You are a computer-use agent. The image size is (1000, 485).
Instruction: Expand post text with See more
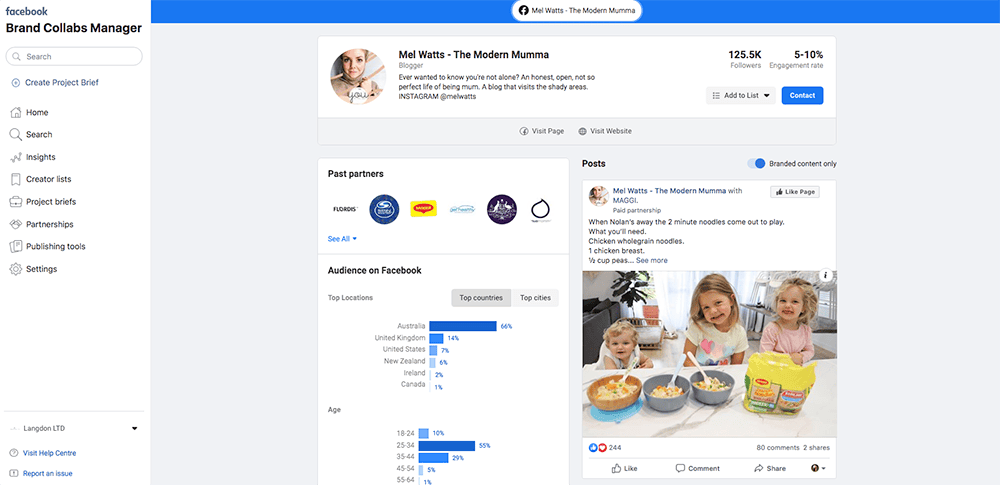(x=651, y=260)
